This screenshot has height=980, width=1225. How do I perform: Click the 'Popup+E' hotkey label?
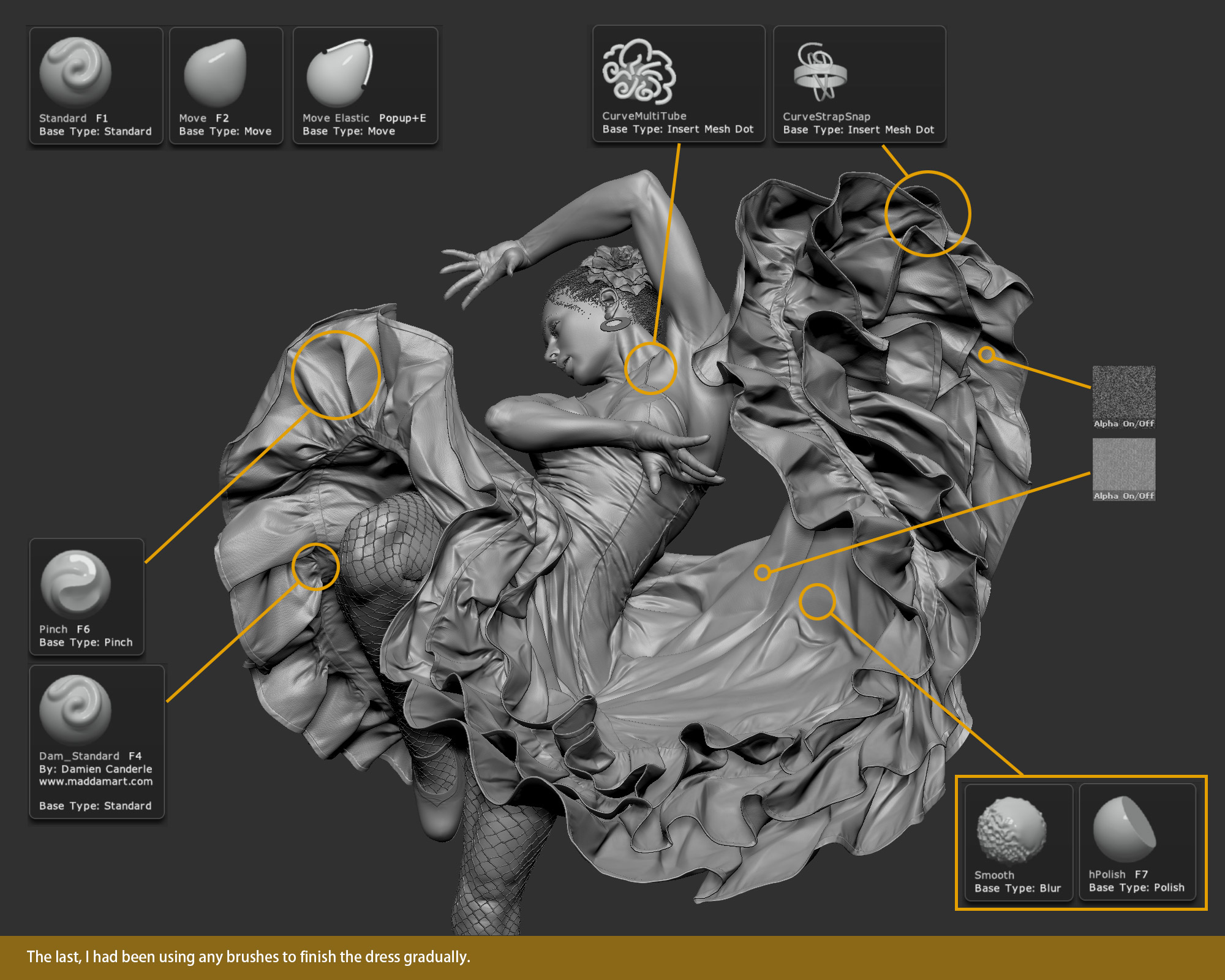402,118
